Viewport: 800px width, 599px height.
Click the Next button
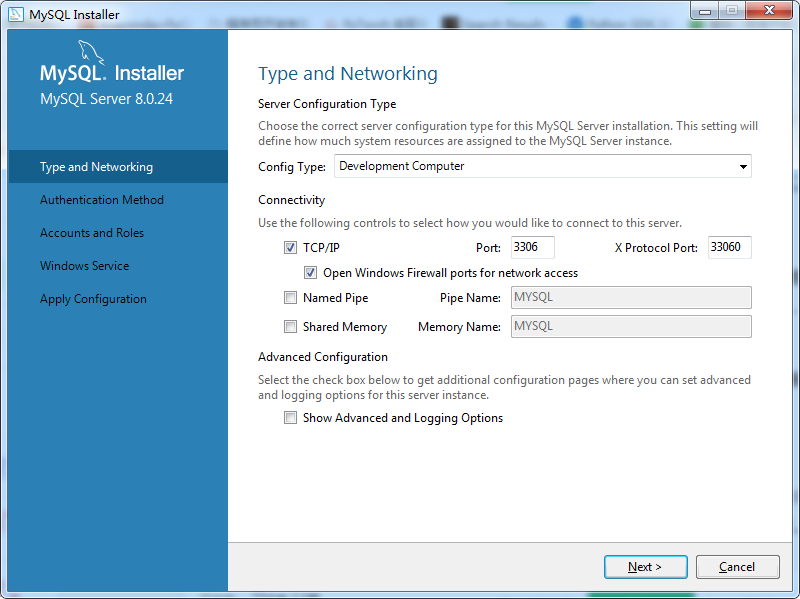coord(645,567)
